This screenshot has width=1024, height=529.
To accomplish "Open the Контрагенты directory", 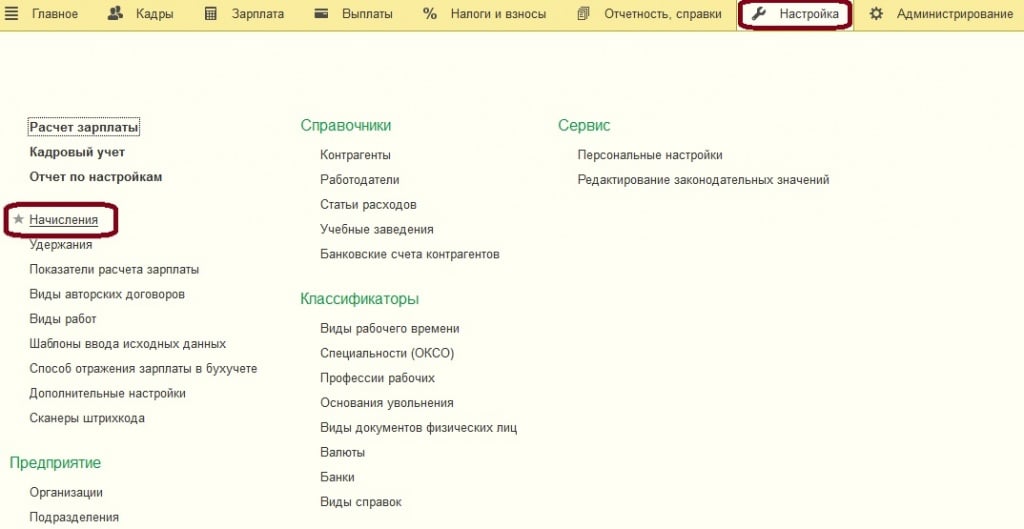I will pos(355,155).
